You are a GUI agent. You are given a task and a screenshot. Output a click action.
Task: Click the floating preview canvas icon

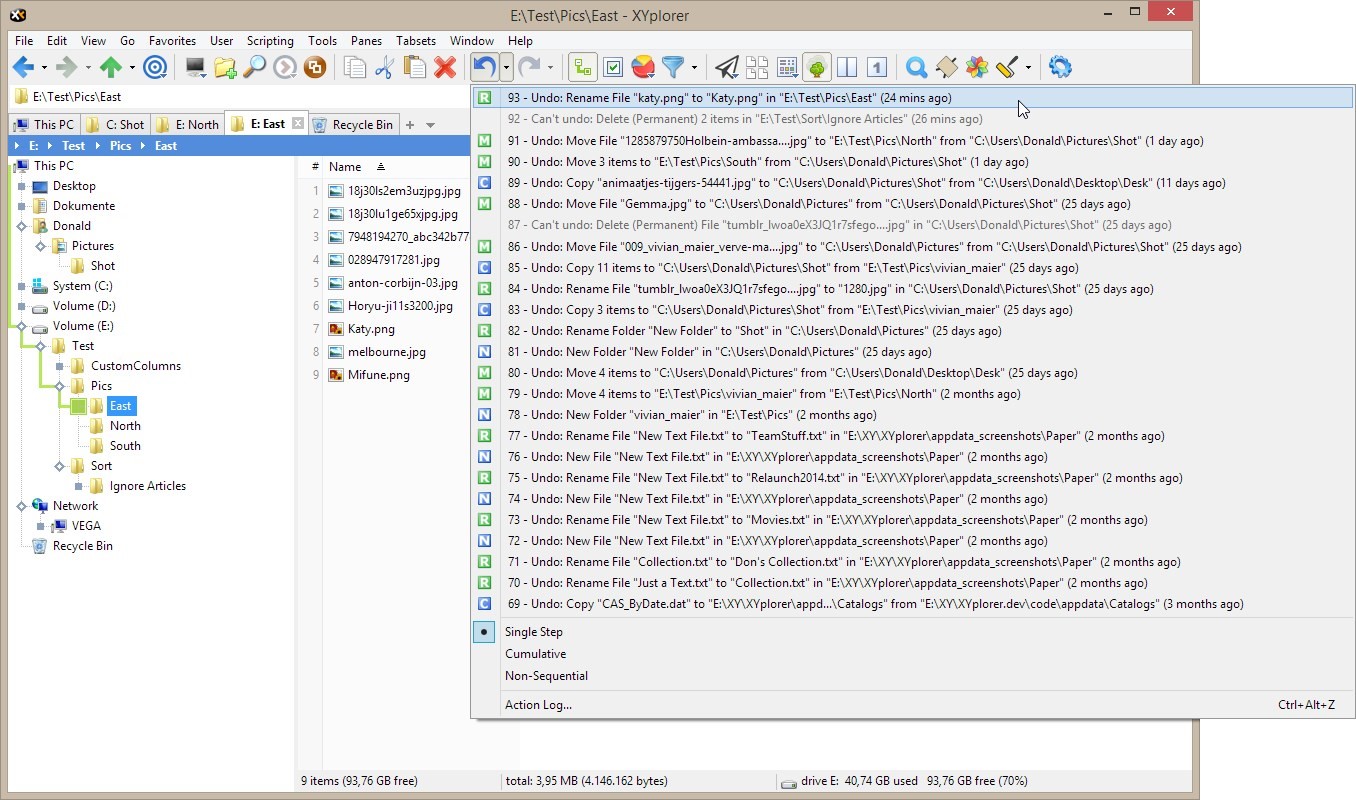(946, 67)
